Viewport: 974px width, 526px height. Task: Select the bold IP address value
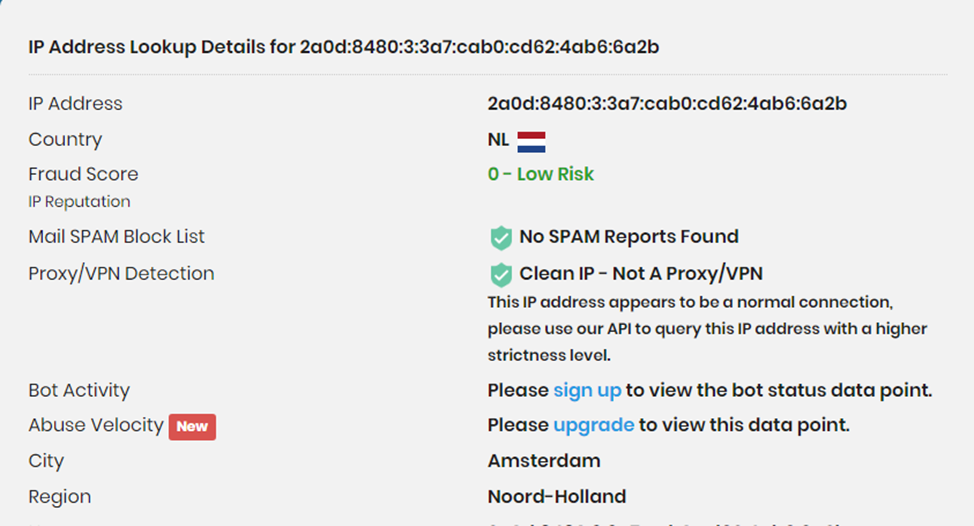pos(667,103)
